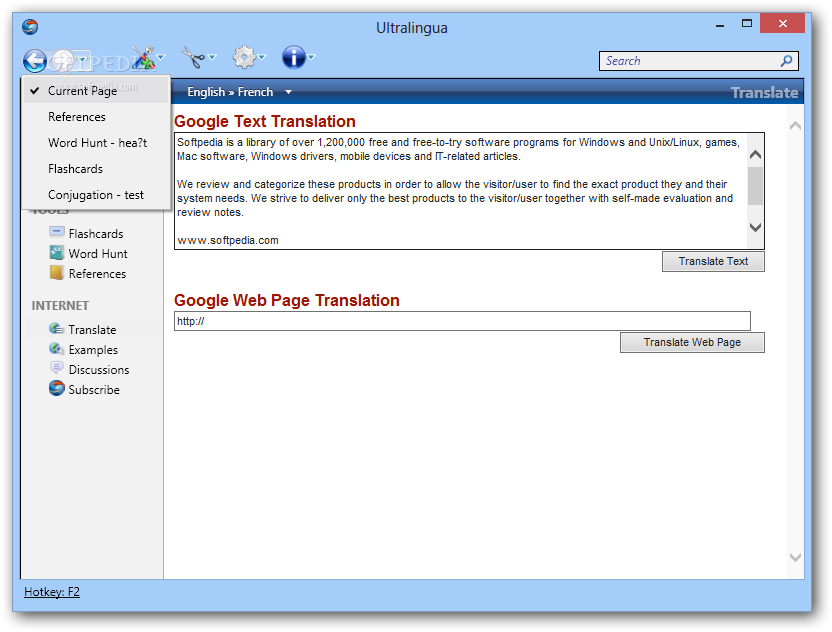
Task: Click the Translate Text button
Action: click(713, 261)
